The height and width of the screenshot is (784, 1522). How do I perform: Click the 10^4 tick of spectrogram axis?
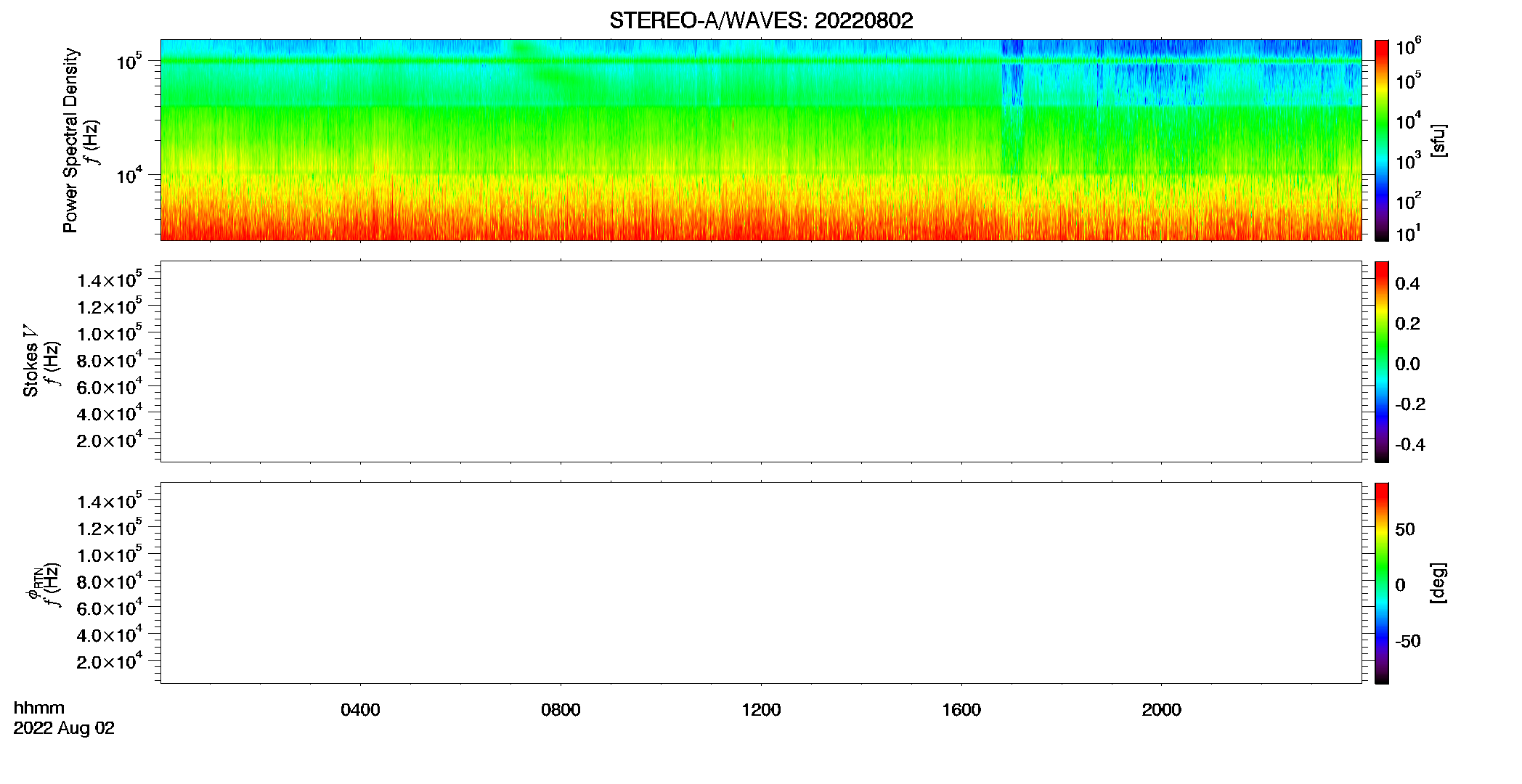pos(129,175)
